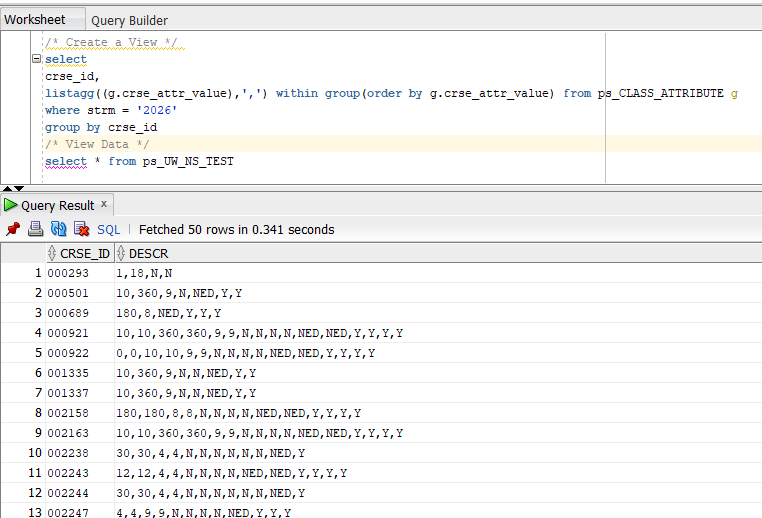The image size is (762, 518).
Task: Switch to the Query Builder tab
Action: 129,20
